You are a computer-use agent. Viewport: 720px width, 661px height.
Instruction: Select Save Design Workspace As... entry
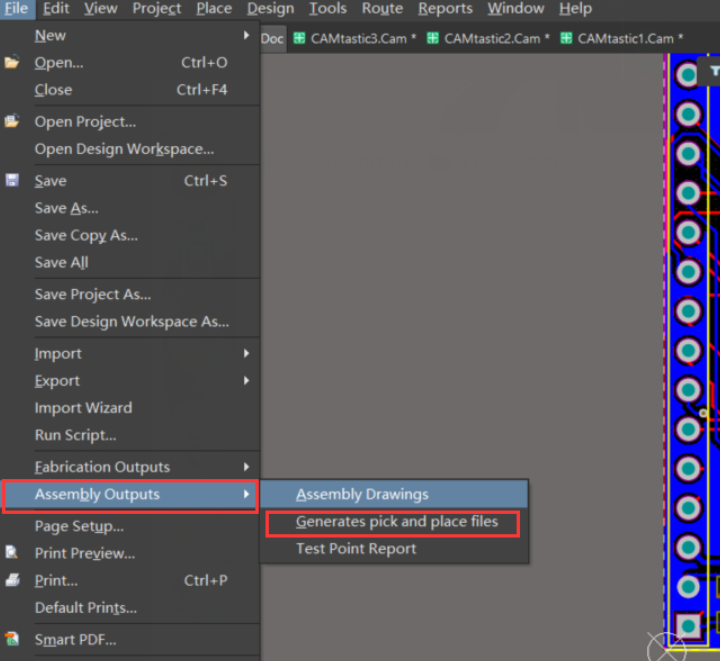click(x=130, y=321)
